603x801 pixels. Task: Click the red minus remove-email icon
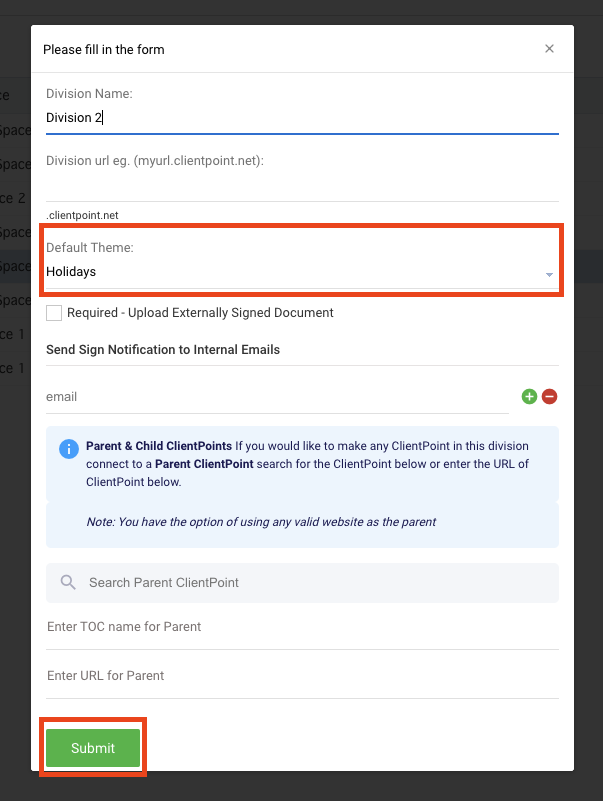point(549,396)
